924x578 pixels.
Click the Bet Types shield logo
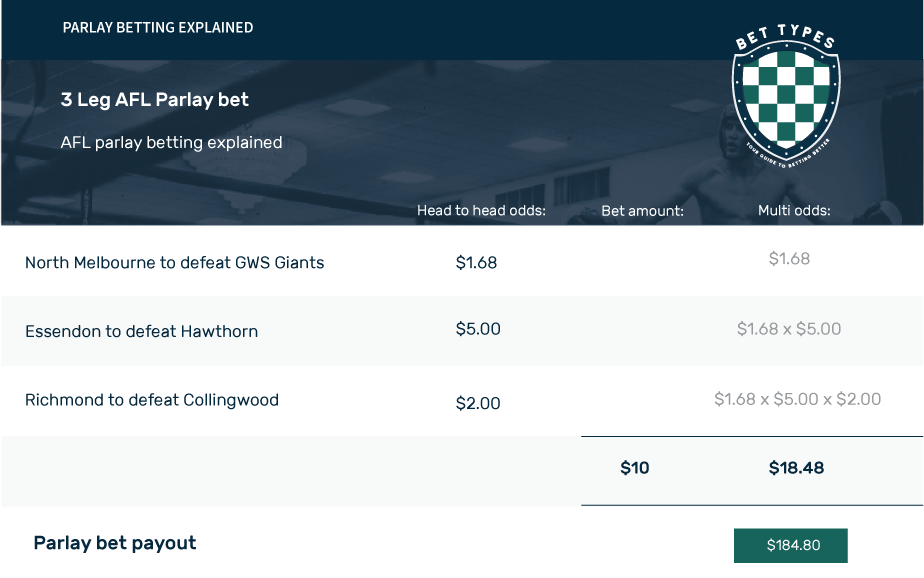786,95
